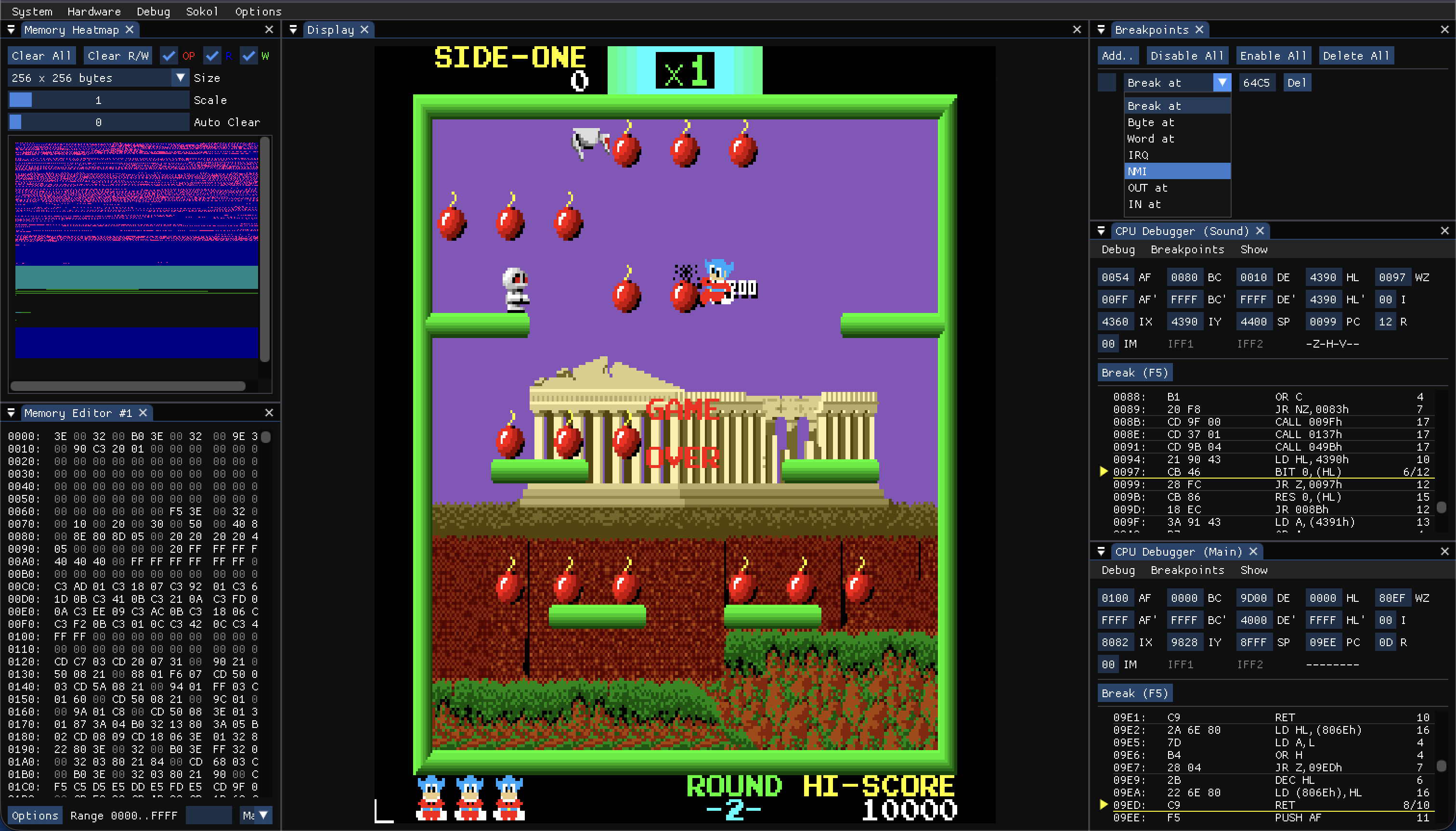This screenshot has width=1456, height=831.
Task: Open Debug menu in CPU Debugger (Sound)
Action: [x=1118, y=249]
